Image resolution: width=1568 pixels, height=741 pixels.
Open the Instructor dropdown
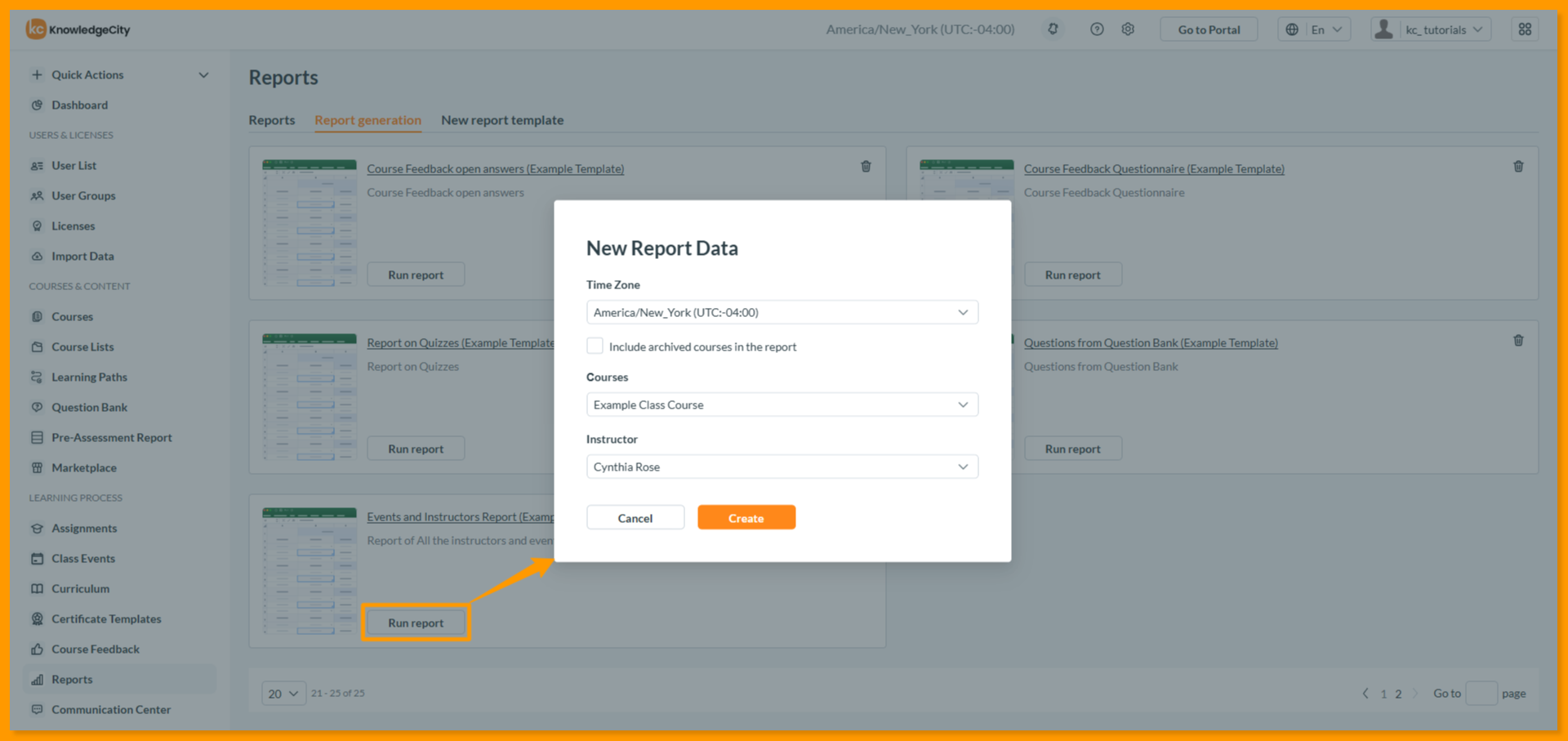(782, 466)
